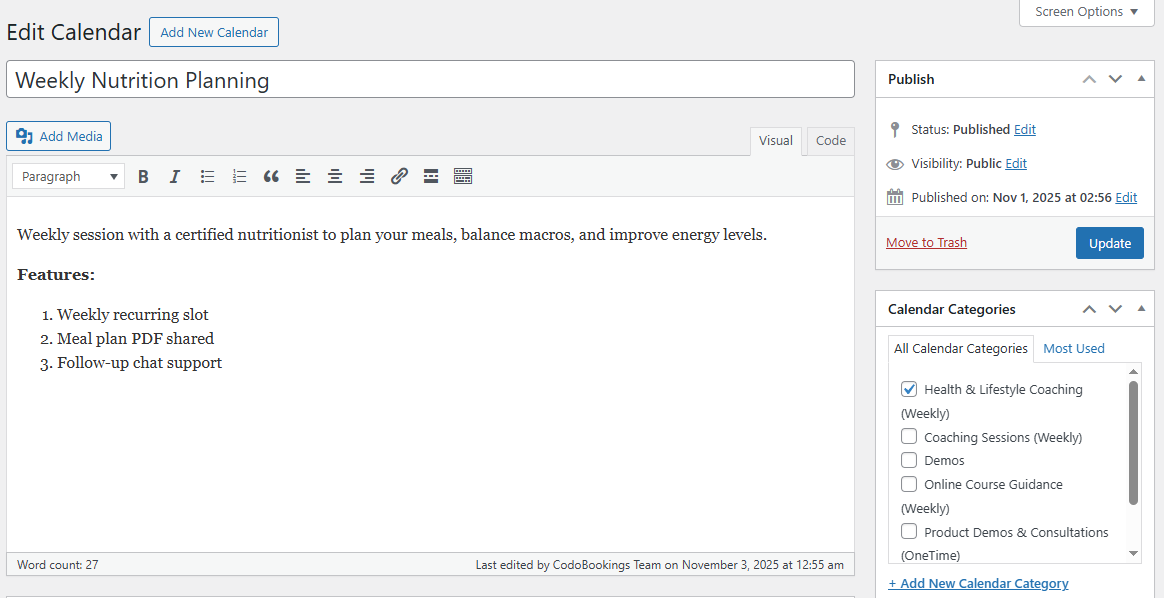Screen dimensions: 1164x598
Task: Uncheck Health & Lifestyle Coaching category
Action: [x=909, y=389]
